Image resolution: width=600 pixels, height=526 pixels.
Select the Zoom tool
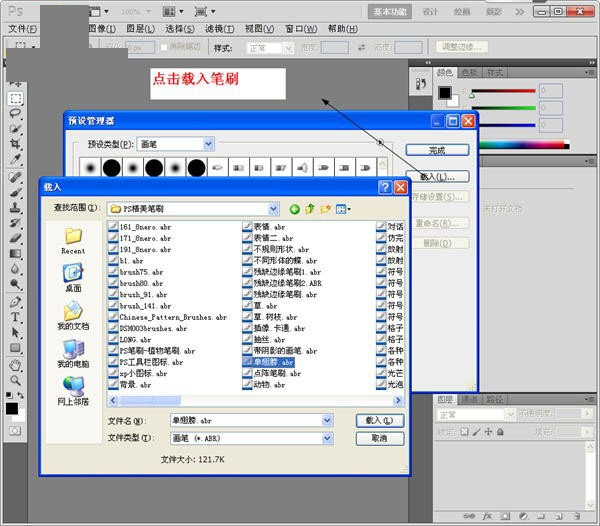point(16,380)
